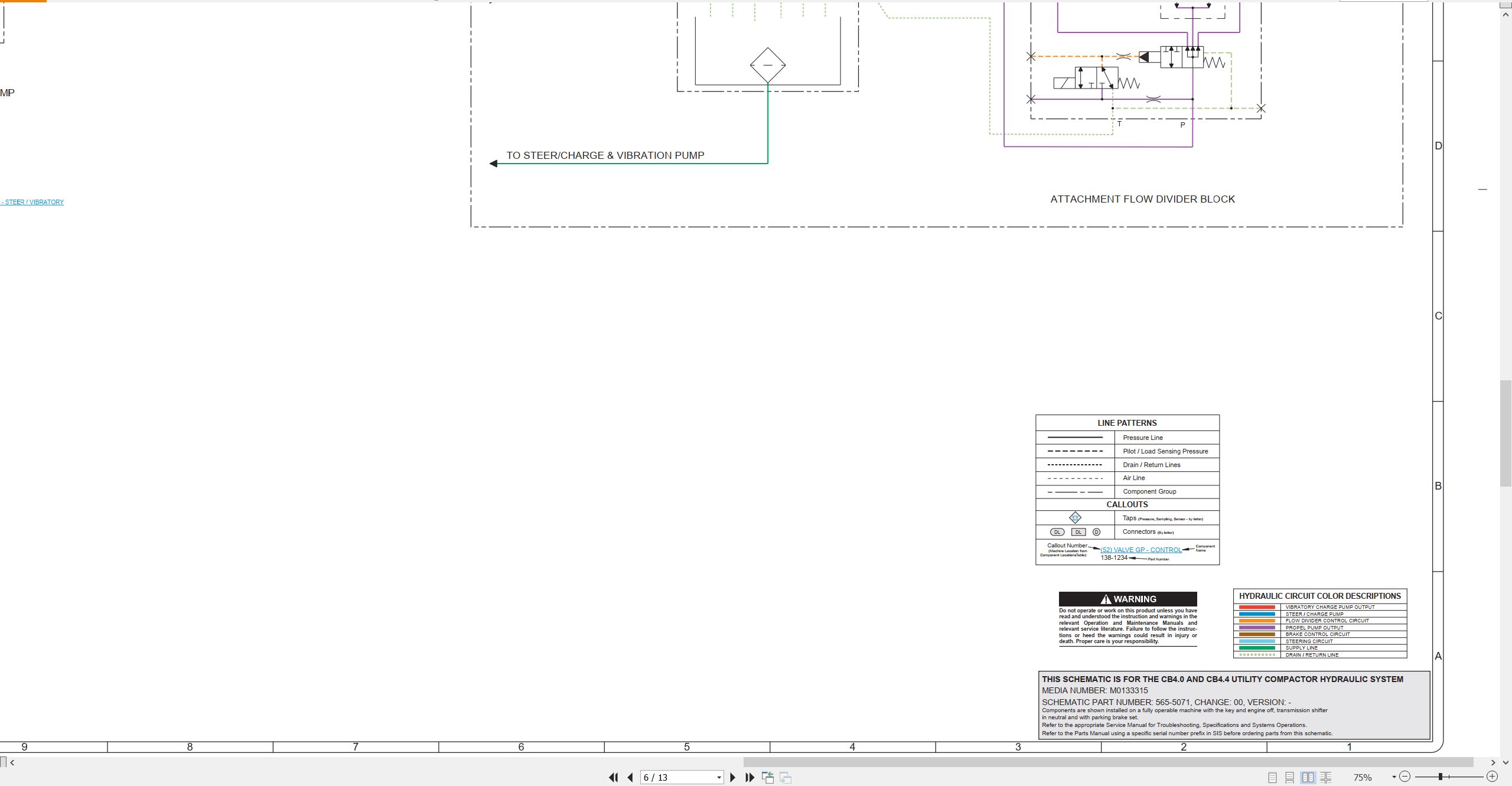Click the 'Pressure Line' legend entry

(x=1143, y=438)
